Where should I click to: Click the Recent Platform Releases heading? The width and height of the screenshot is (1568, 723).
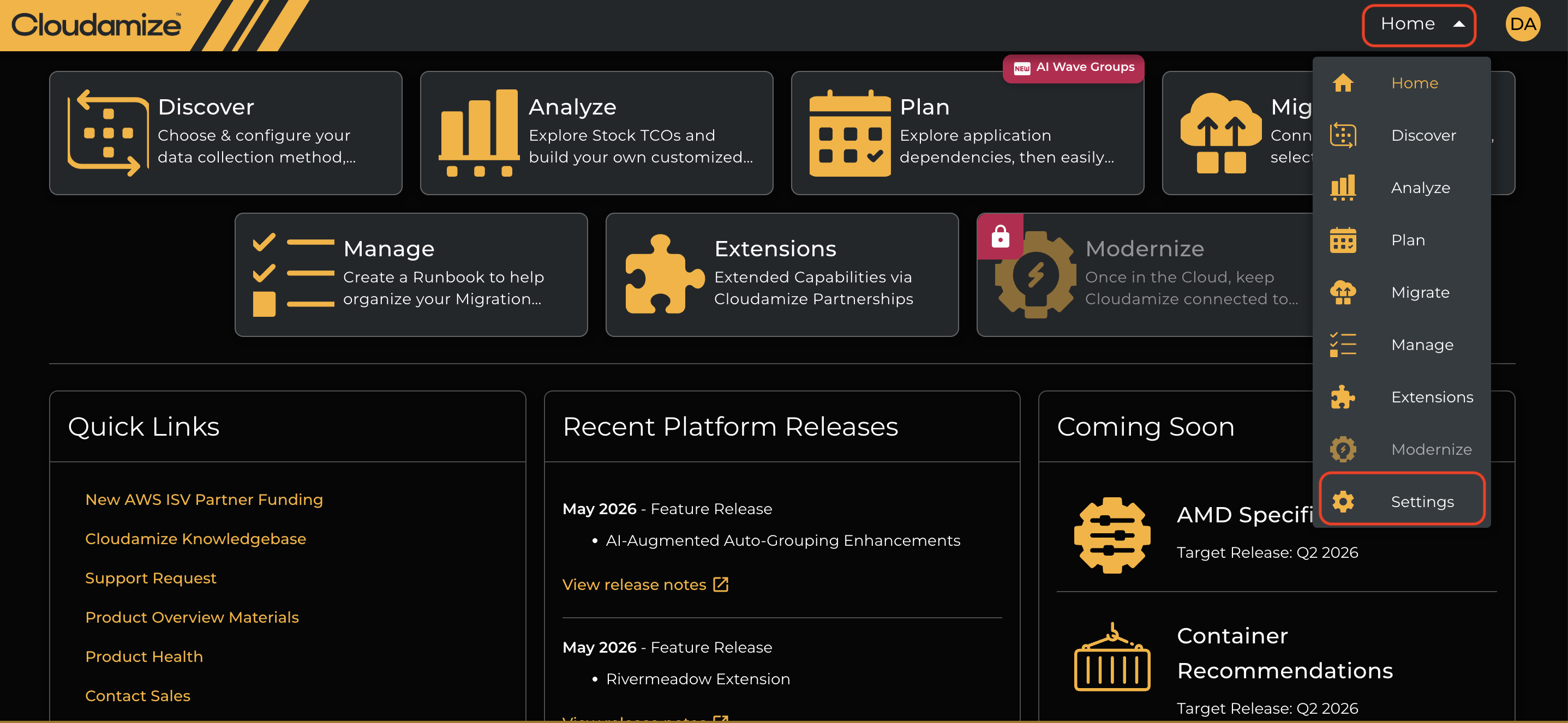point(730,426)
